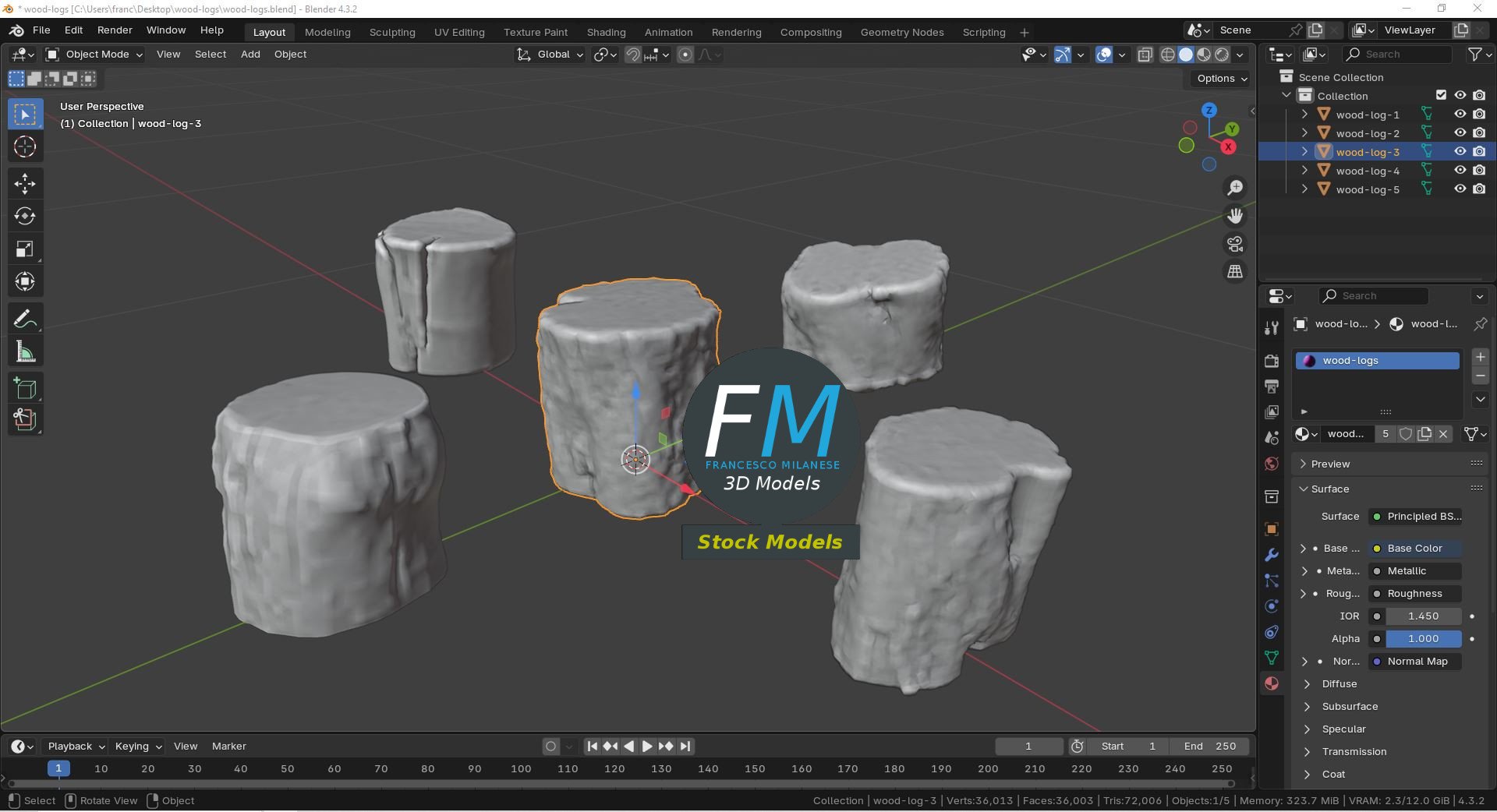Toggle snapping magnet in header

coord(633,55)
